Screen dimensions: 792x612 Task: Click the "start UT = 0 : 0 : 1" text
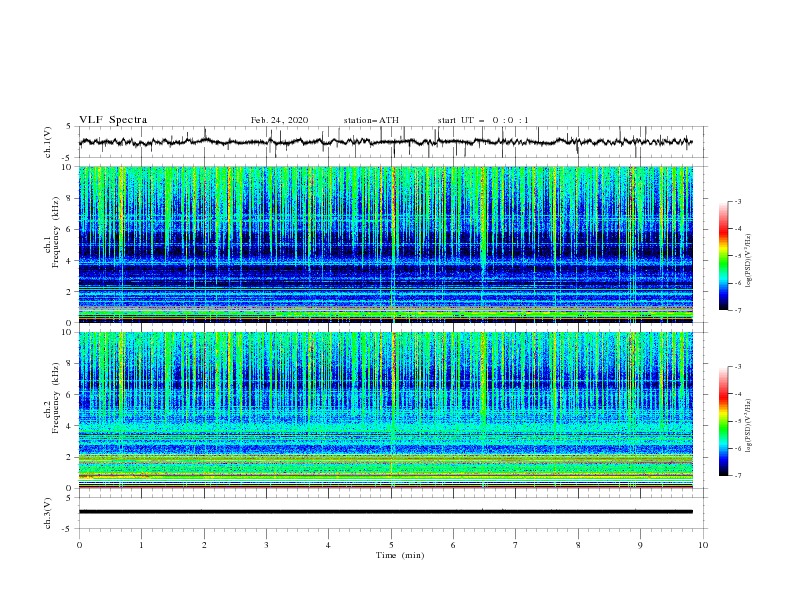pyautogui.click(x=483, y=120)
